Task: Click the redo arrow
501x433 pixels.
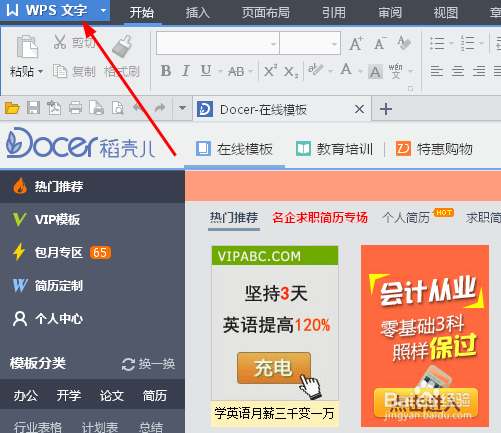Action: 160,108
